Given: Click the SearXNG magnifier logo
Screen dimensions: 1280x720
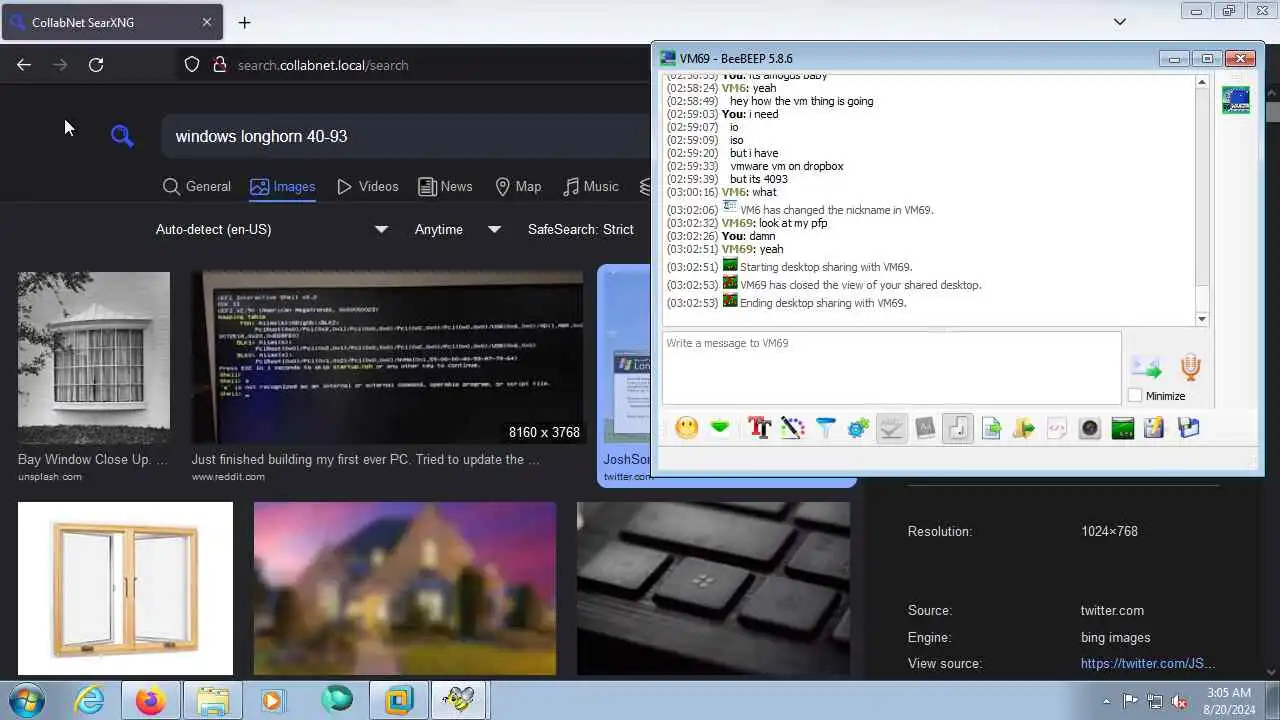Looking at the screenshot, I should [122, 136].
